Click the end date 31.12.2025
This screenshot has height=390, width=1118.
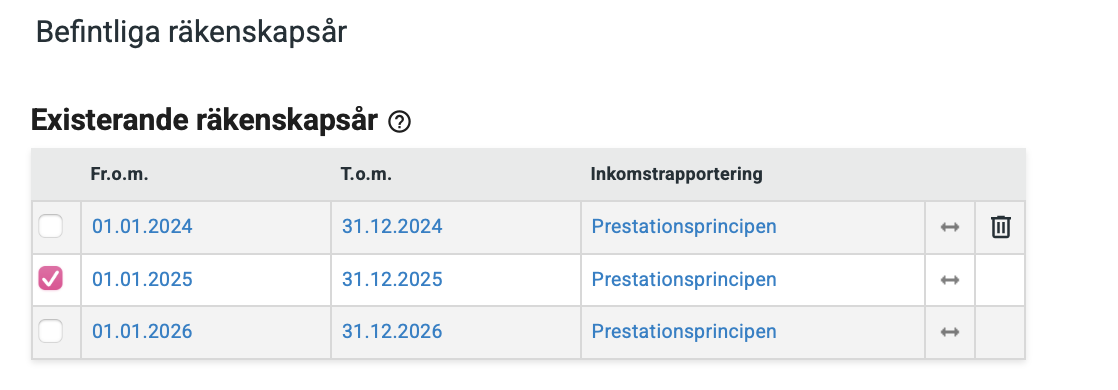[392, 279]
